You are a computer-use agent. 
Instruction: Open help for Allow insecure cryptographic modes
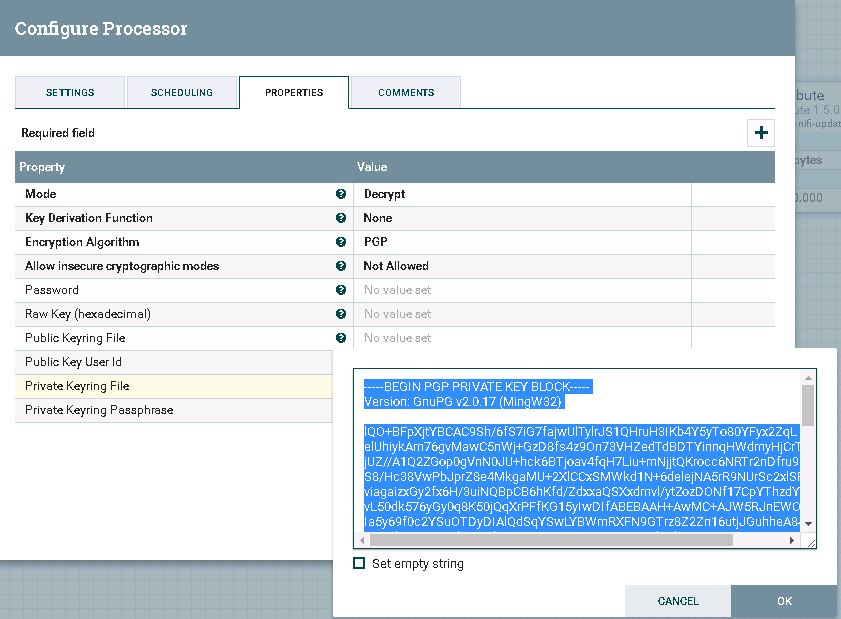(x=341, y=266)
